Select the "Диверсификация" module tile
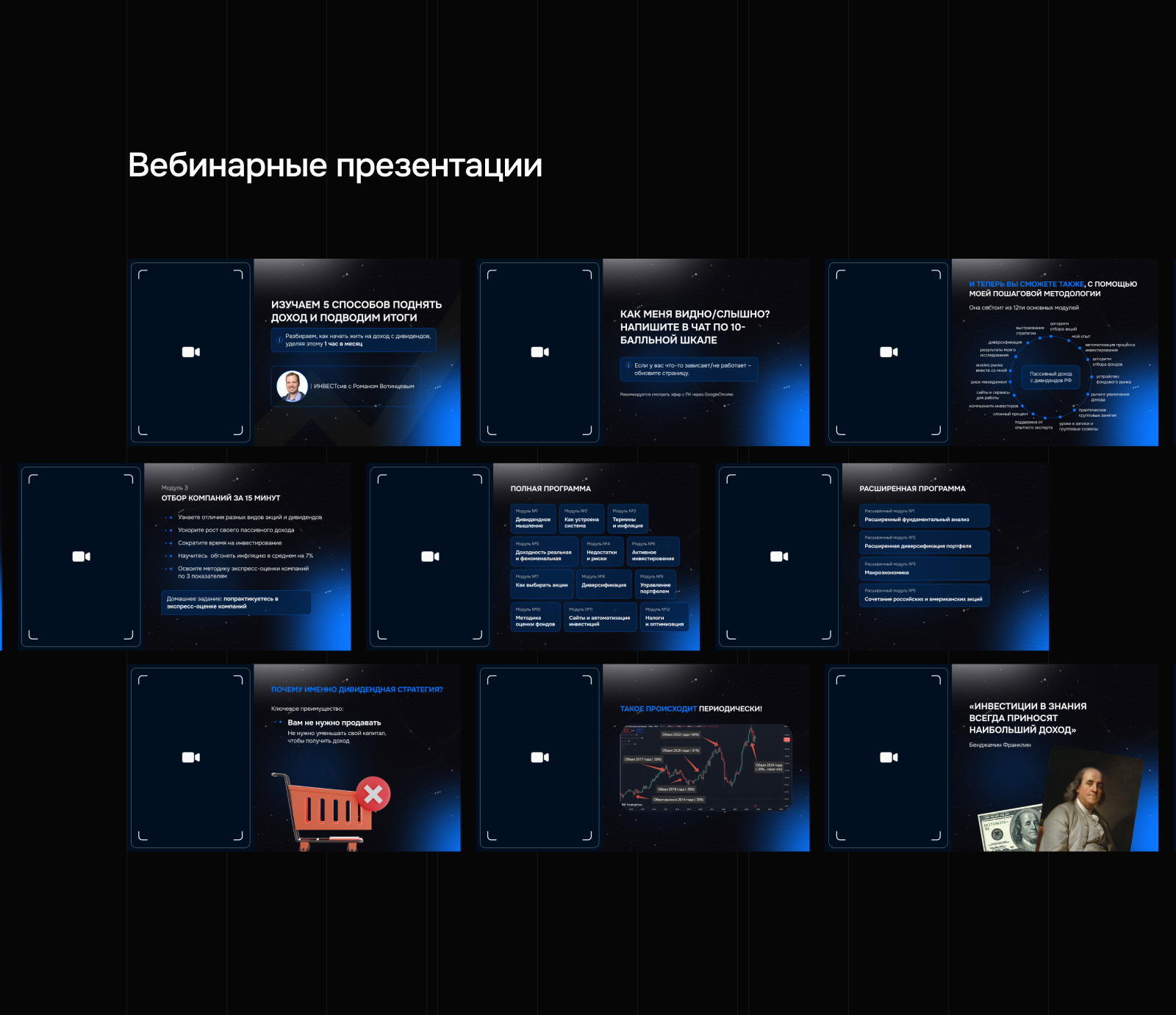Image resolution: width=1176 pixels, height=1015 pixels. (x=604, y=585)
